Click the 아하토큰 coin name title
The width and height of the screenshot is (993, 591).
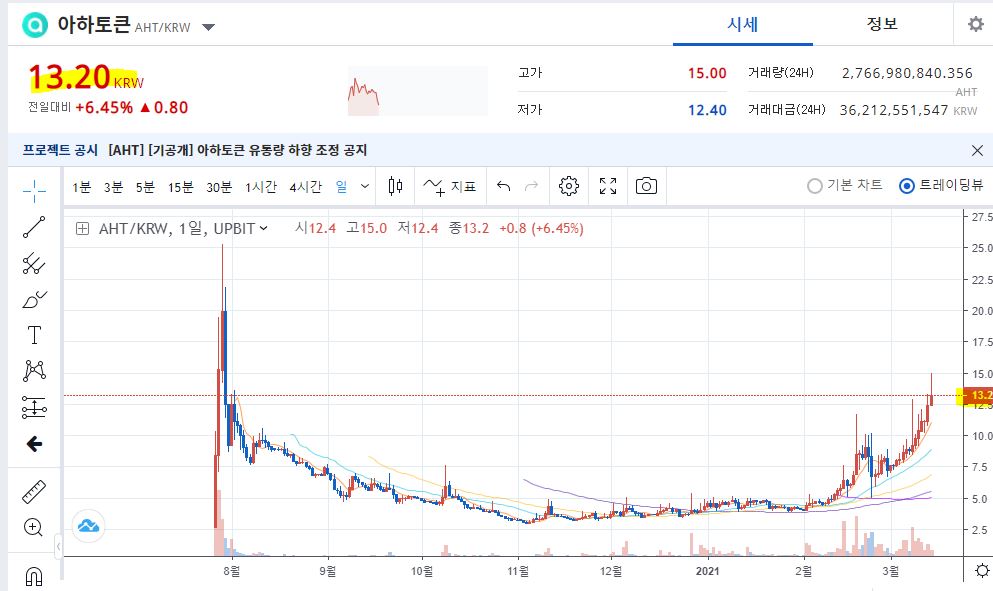(93, 24)
